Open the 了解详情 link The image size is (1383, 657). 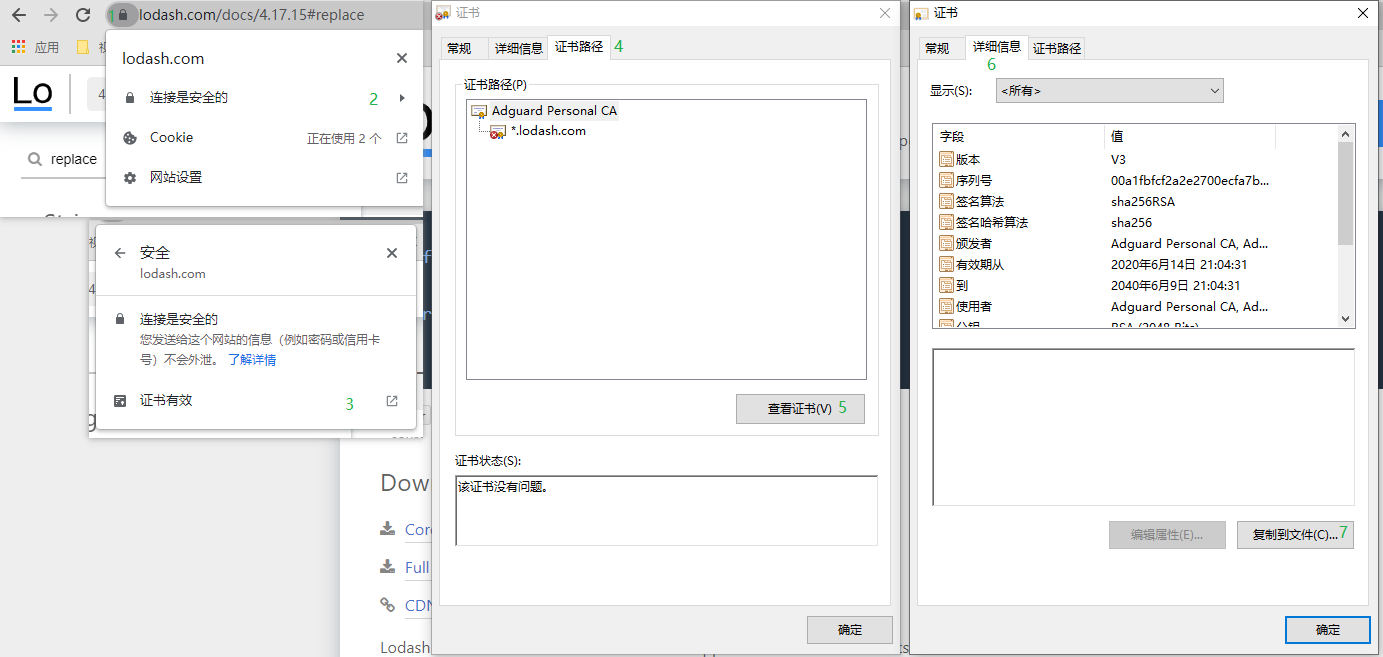pyautogui.click(x=252, y=359)
